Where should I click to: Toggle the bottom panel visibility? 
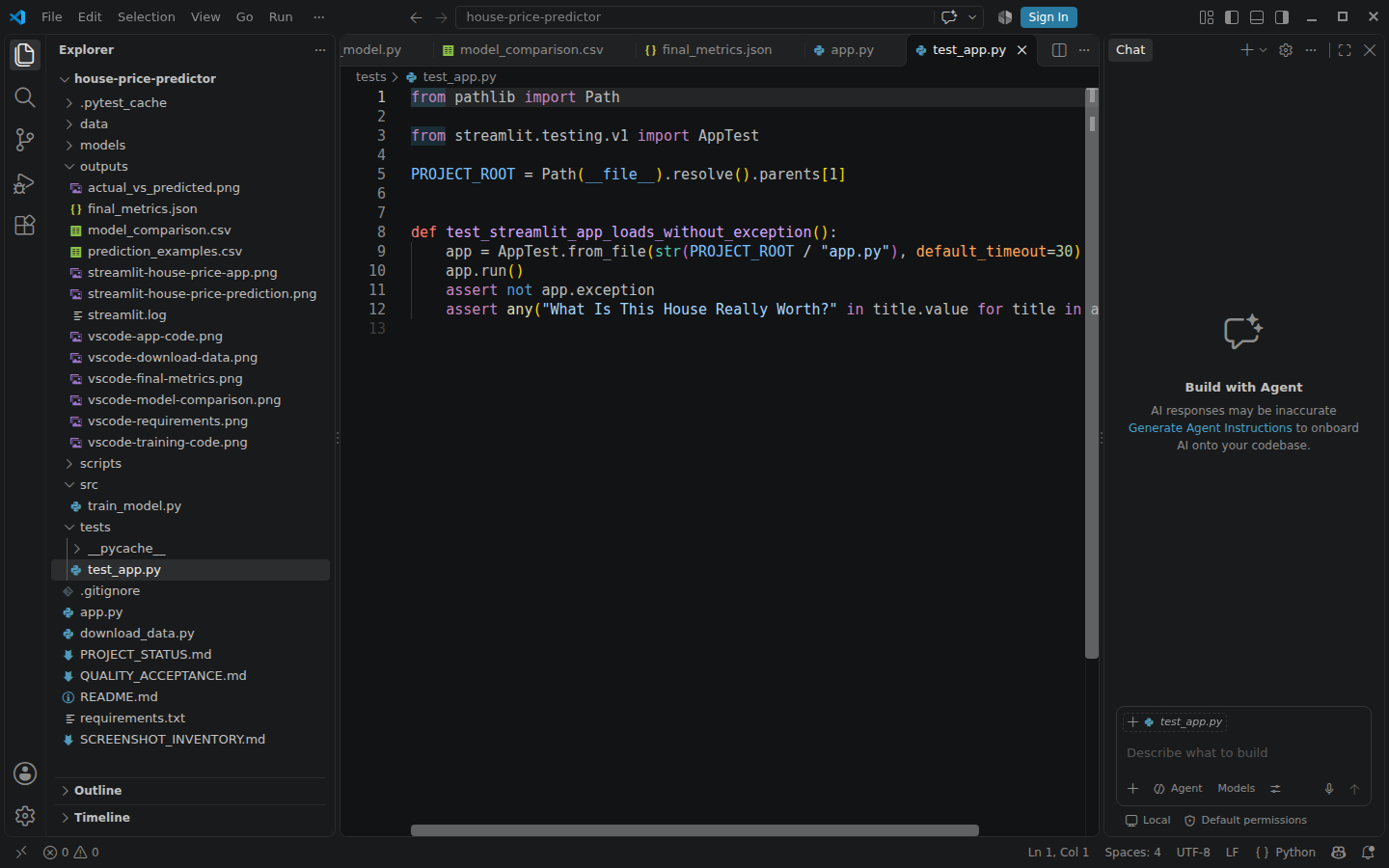click(1257, 17)
